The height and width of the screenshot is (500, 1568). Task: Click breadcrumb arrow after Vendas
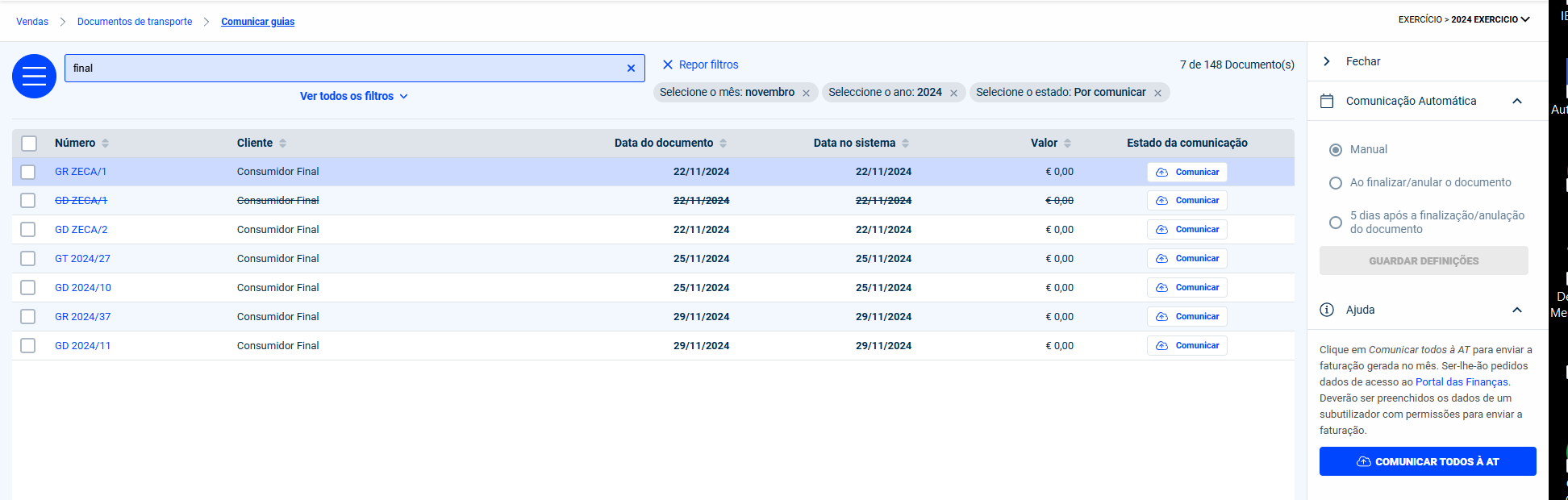(63, 22)
